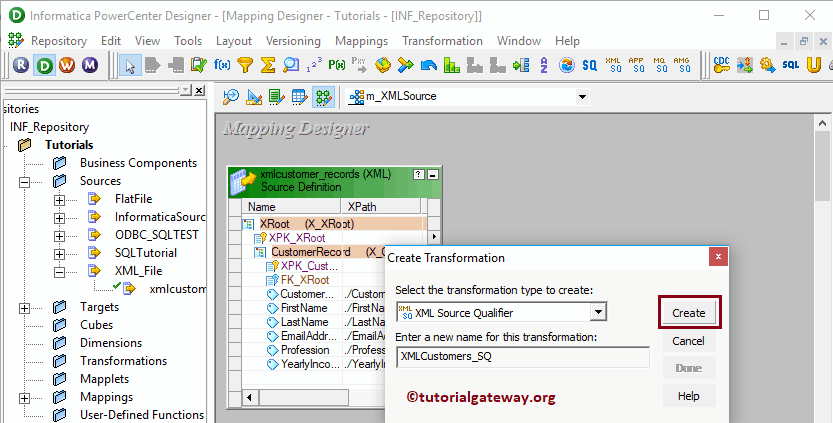Click the Sequence Generator 123 icon
This screenshot has height=423, width=833.
pos(314,65)
